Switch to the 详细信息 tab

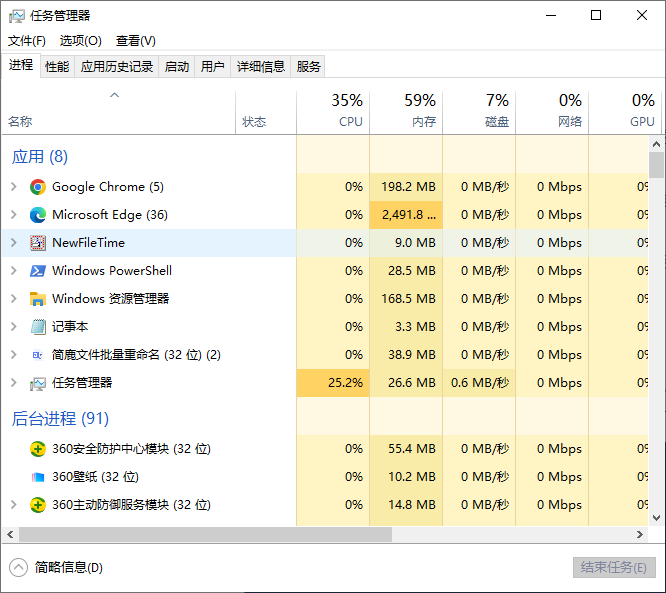tap(260, 67)
